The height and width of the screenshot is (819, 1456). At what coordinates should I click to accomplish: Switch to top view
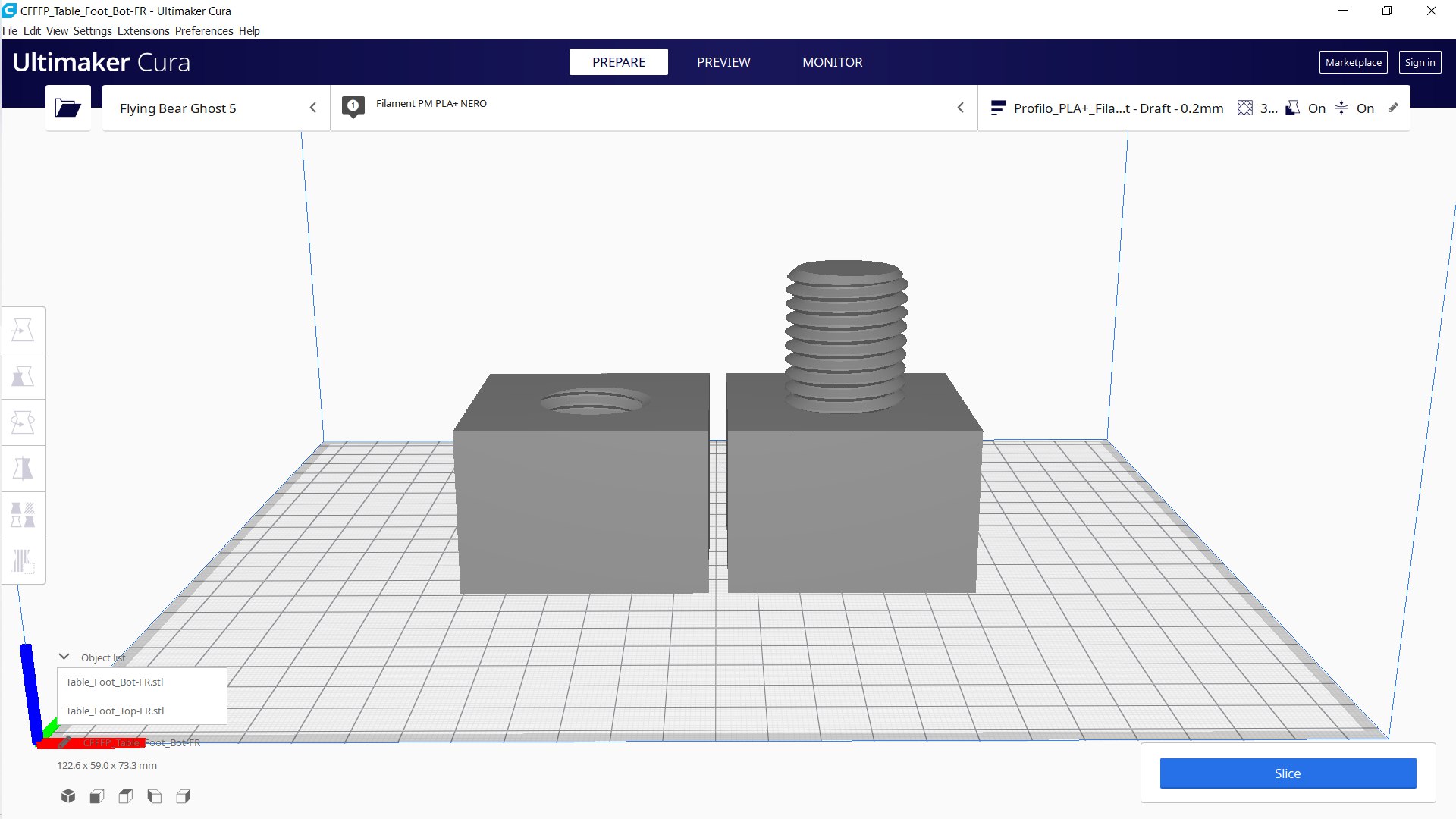coord(126,796)
